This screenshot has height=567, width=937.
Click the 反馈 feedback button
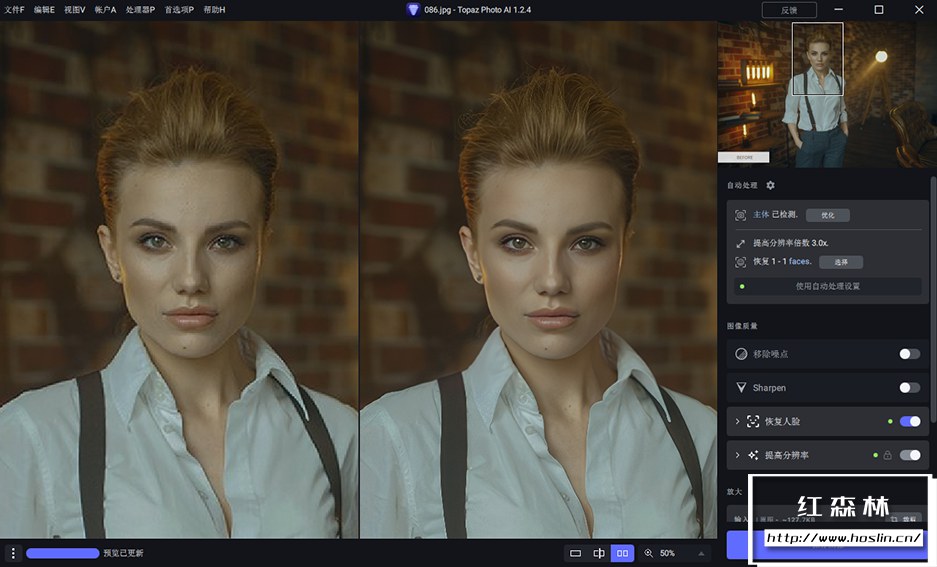789,10
